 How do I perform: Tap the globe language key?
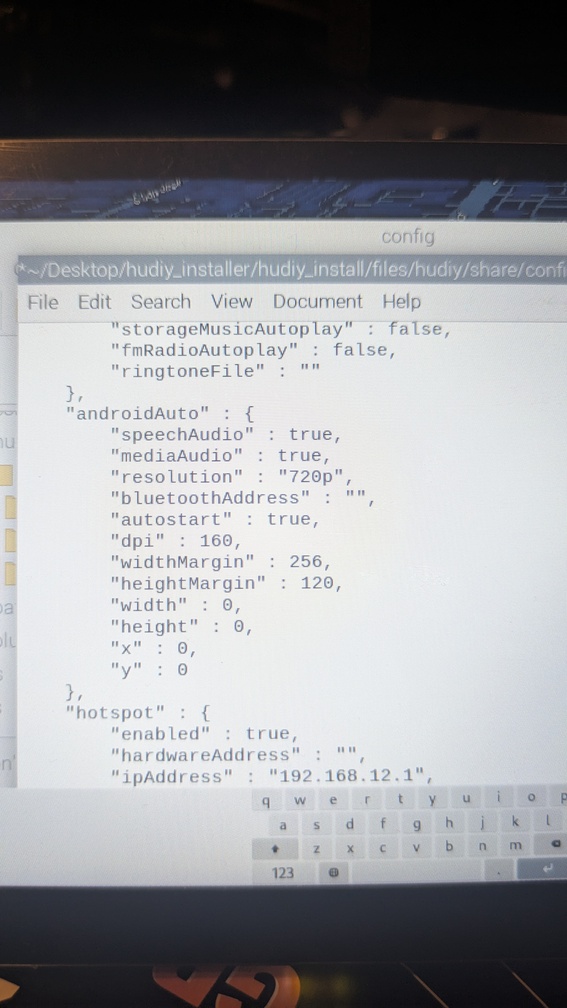pyautogui.click(x=334, y=872)
